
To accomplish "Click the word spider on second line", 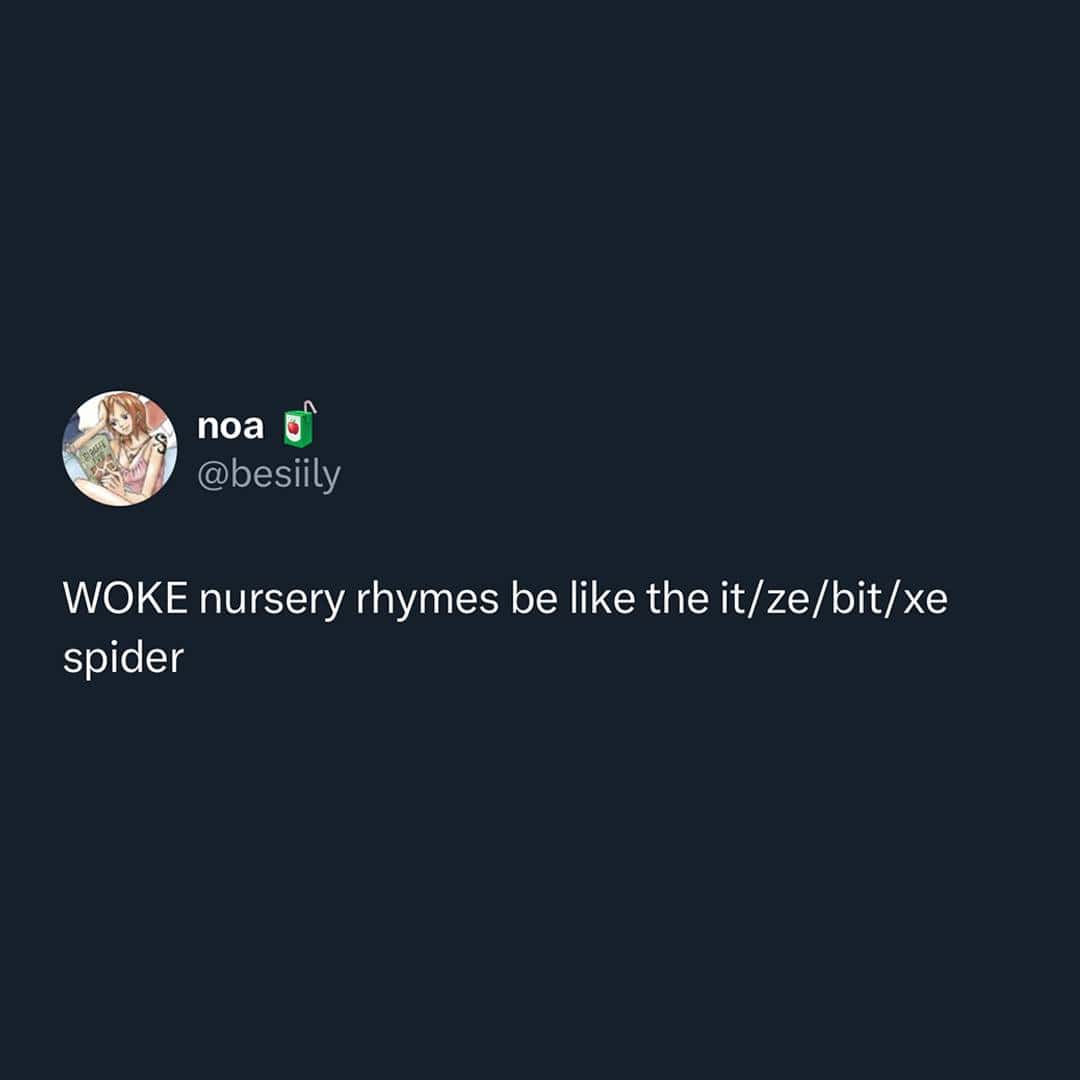I will [x=123, y=658].
